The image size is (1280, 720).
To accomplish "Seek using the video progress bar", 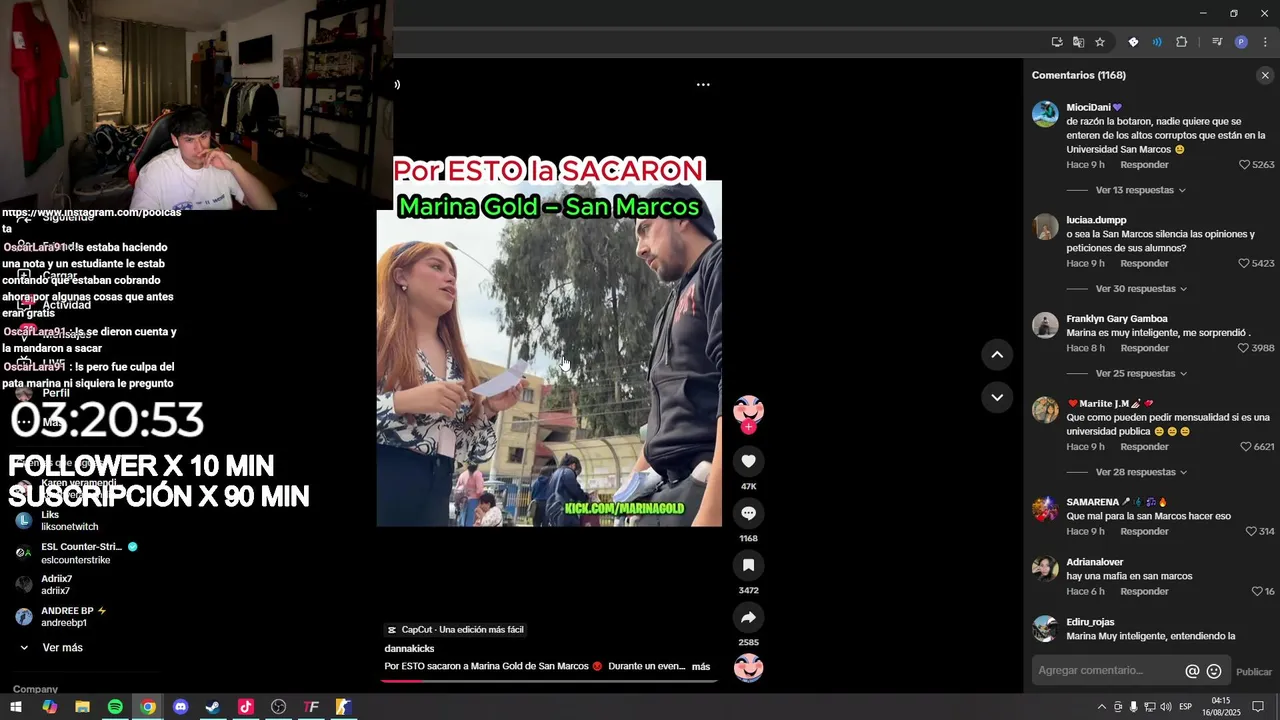I will (x=549, y=681).
